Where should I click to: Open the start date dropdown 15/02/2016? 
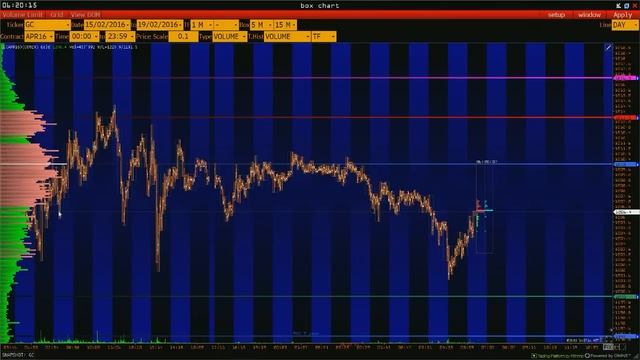(x=107, y=25)
